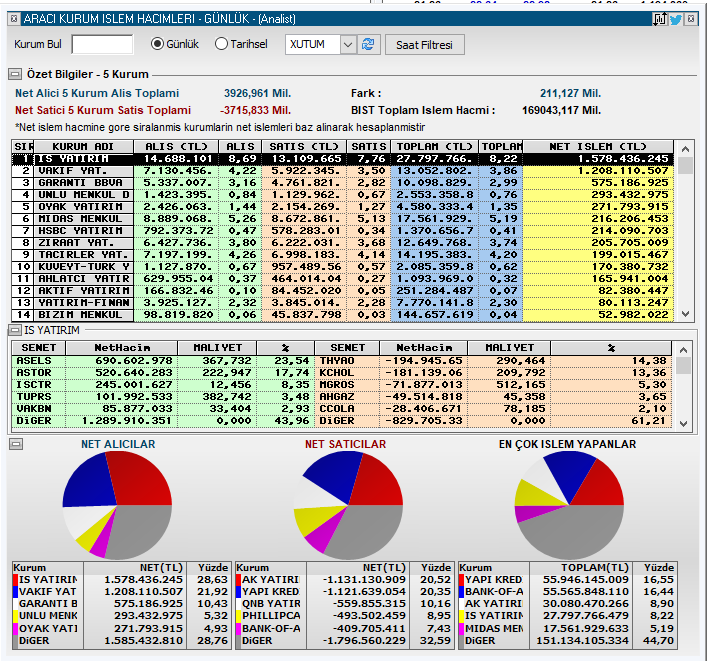
Task: Click the ISCTR stock row
Action: (x=163, y=385)
